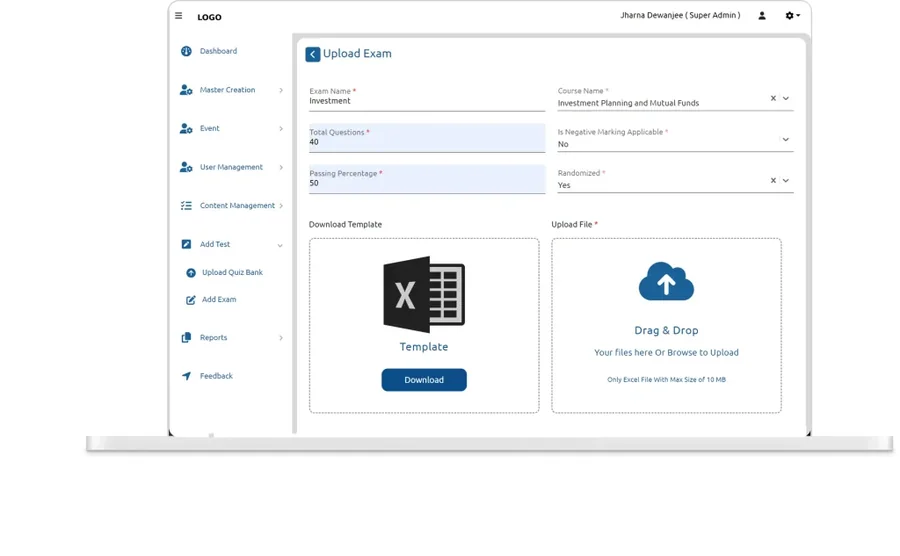Viewport: 900px width, 556px height.
Task: Select Event menu label
Action: click(x=210, y=129)
